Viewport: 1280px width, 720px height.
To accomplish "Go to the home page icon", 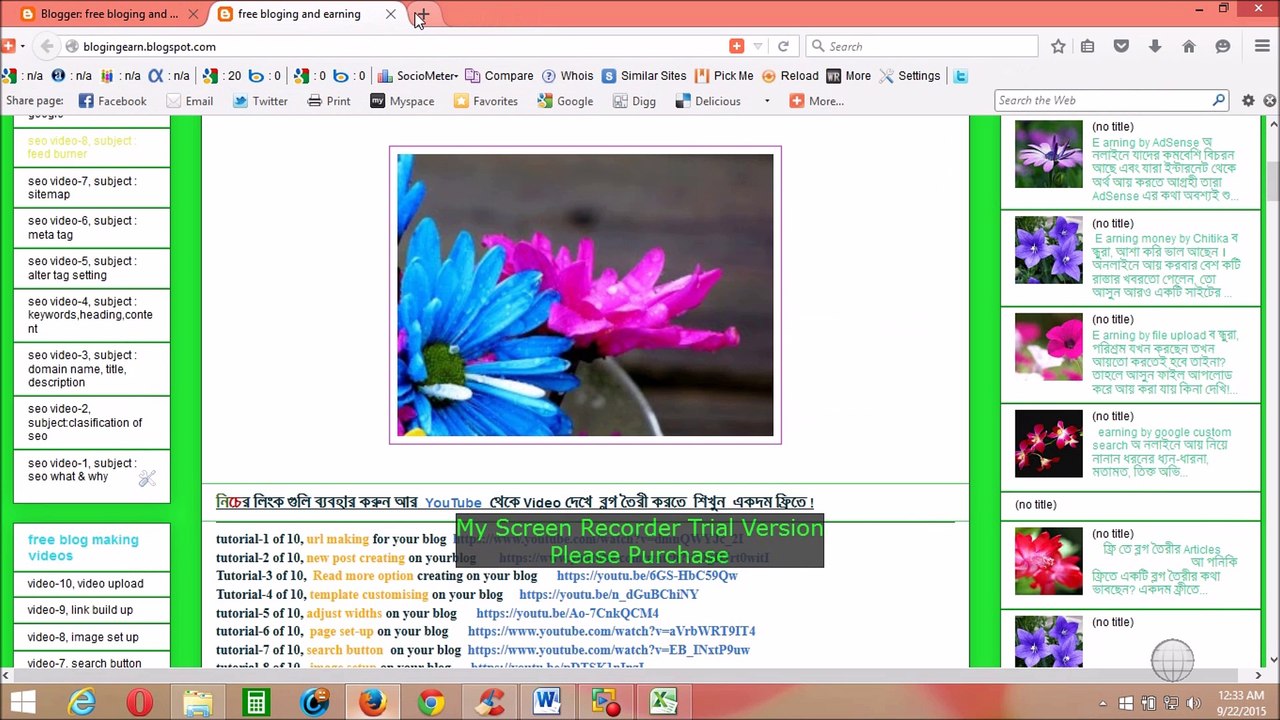I will click(x=1189, y=46).
